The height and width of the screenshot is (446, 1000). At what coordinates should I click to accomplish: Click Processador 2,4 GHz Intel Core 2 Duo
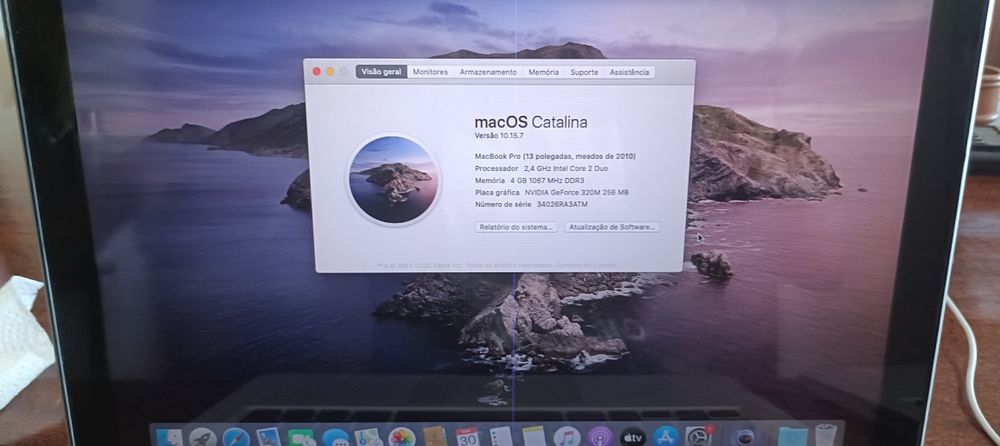point(543,168)
